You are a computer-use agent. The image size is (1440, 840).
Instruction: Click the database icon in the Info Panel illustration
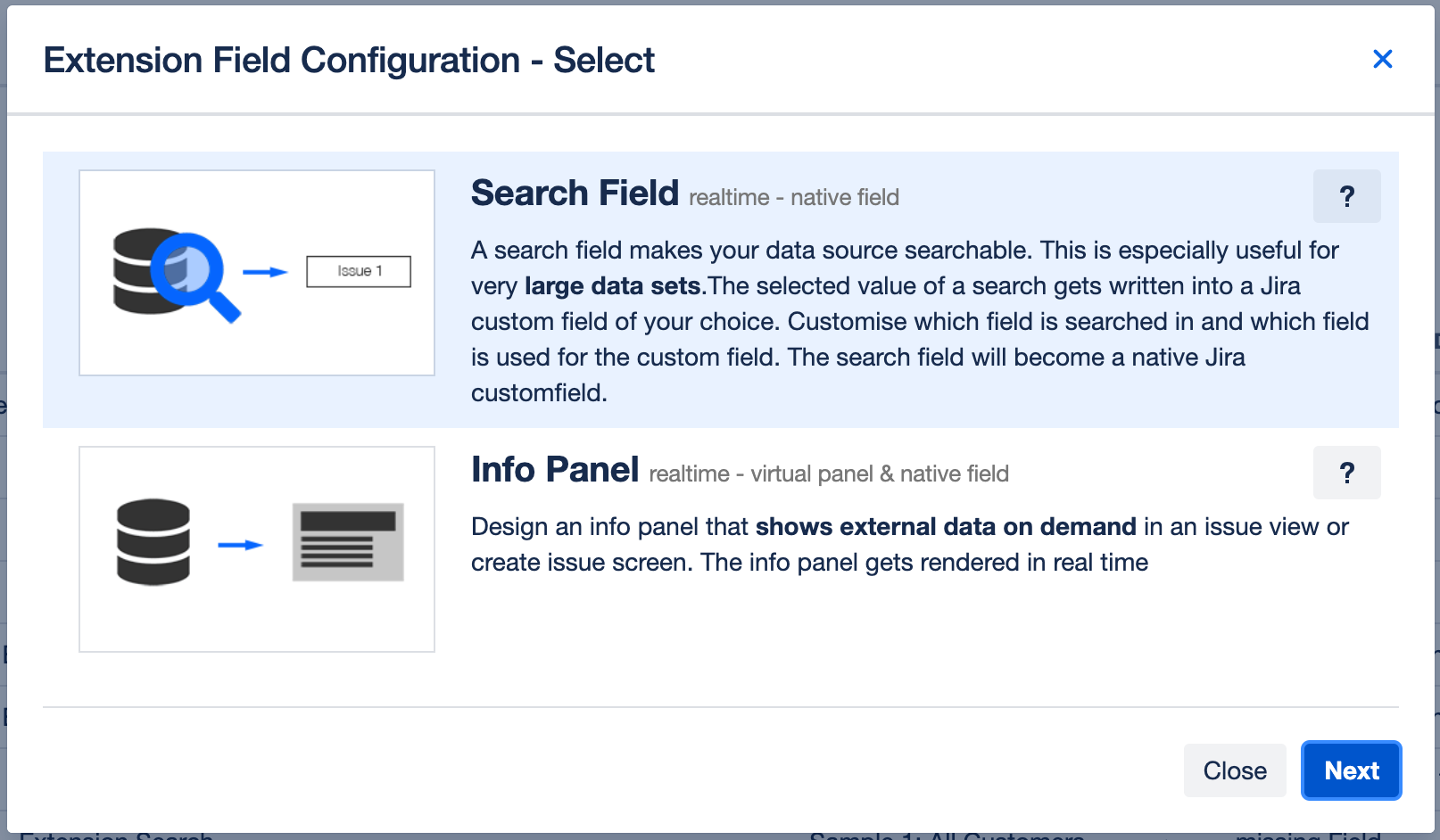pos(153,541)
